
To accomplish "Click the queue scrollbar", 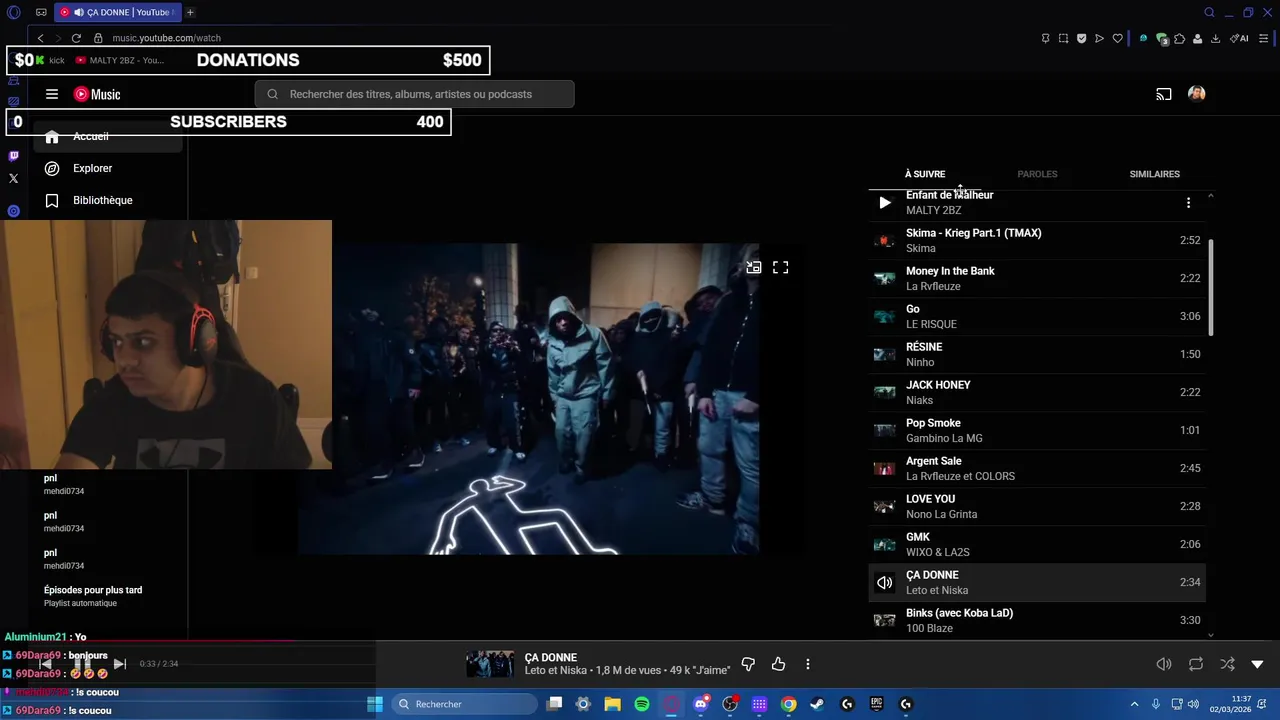I will click(1211, 287).
